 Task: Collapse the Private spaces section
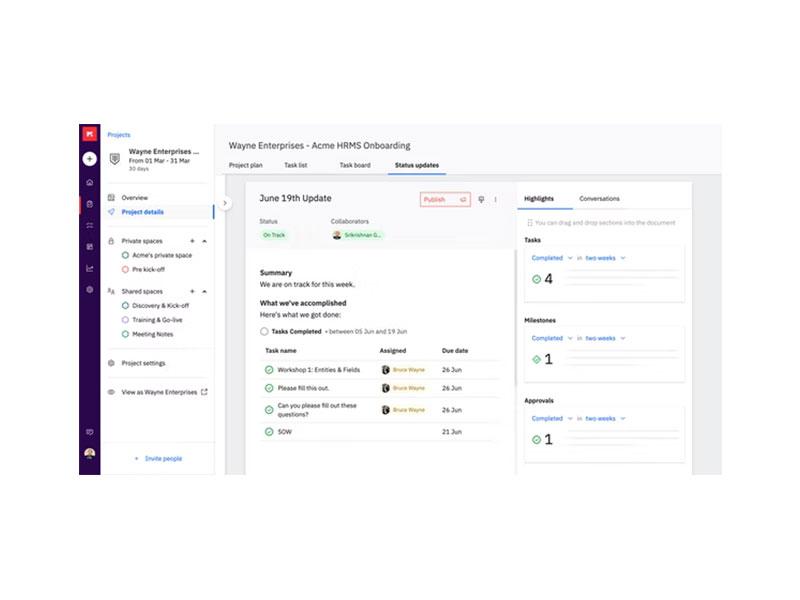pyautogui.click(x=205, y=241)
